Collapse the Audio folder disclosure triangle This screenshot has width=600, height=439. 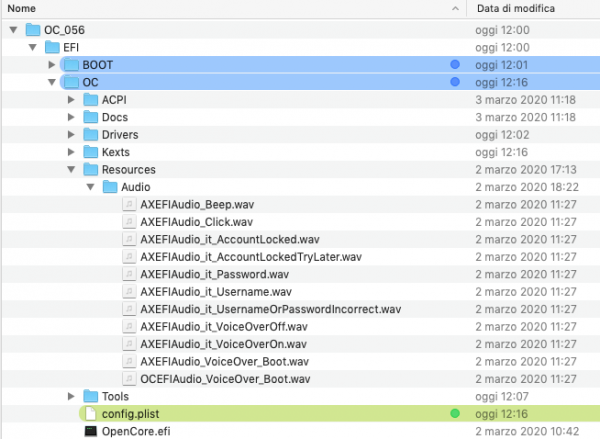coord(90,187)
